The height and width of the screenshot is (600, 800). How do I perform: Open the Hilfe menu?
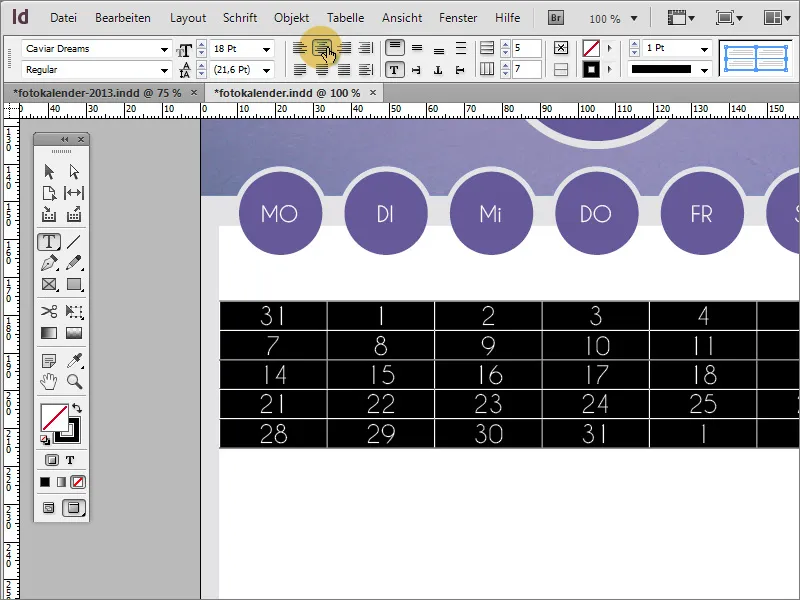pos(508,18)
